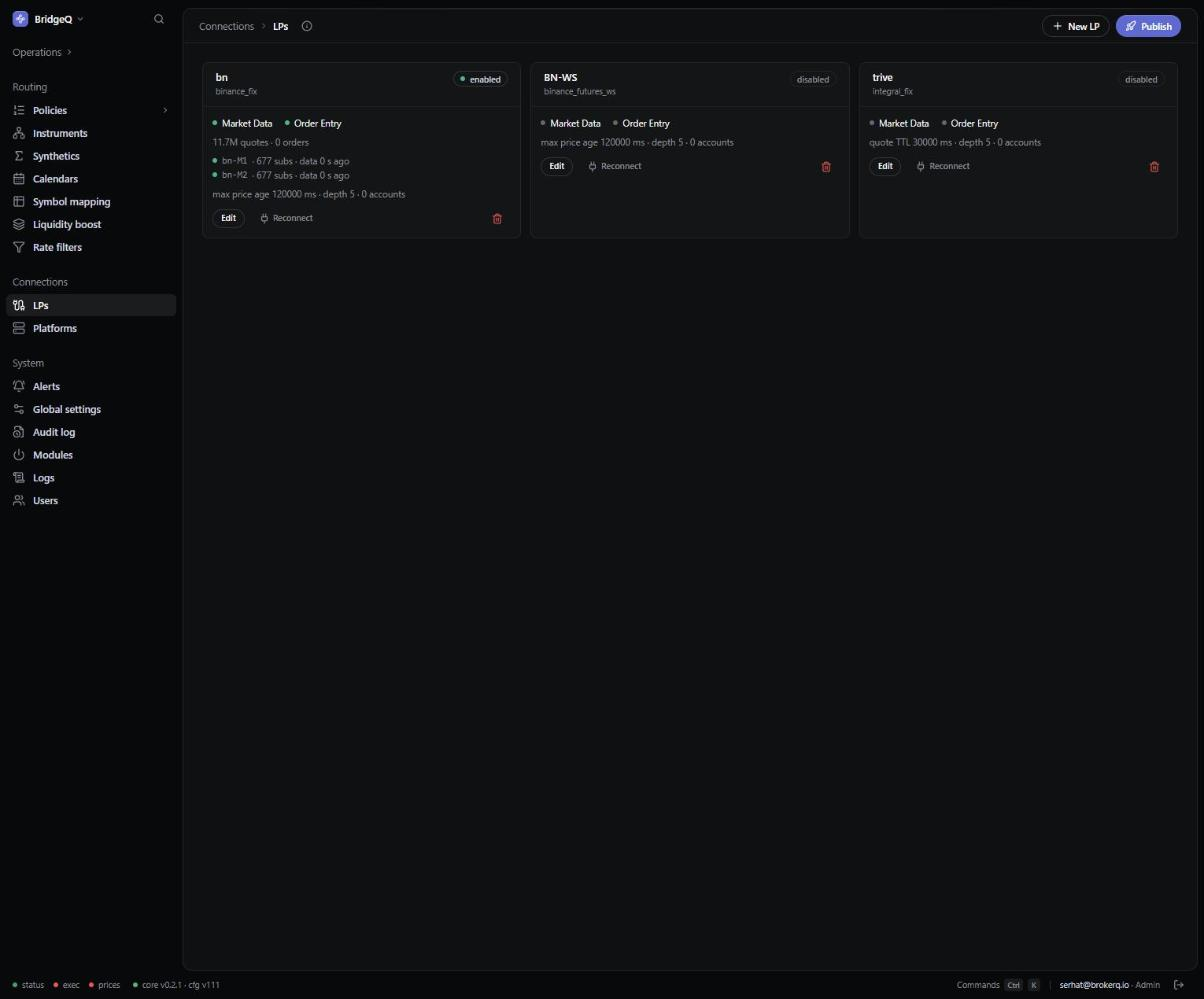Reconnect the BN-WS LP
Viewport: 1204px width, 999px height.
pos(615,166)
